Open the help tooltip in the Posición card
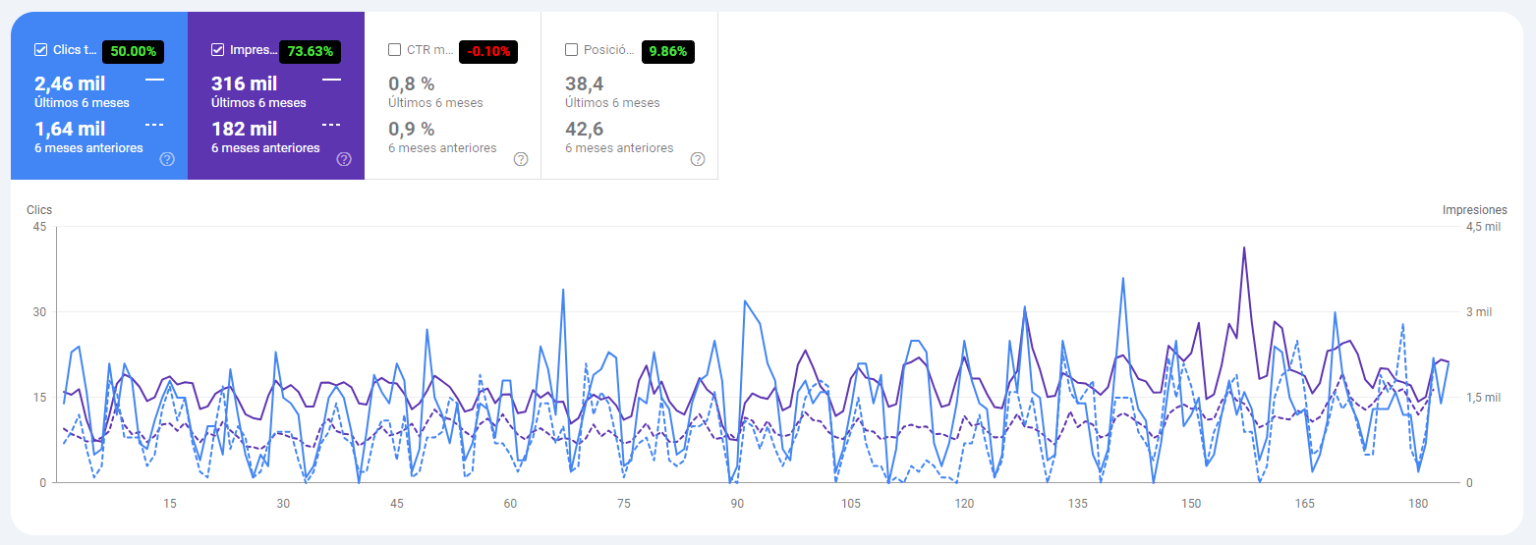The width and height of the screenshot is (1536, 545). pos(698,159)
